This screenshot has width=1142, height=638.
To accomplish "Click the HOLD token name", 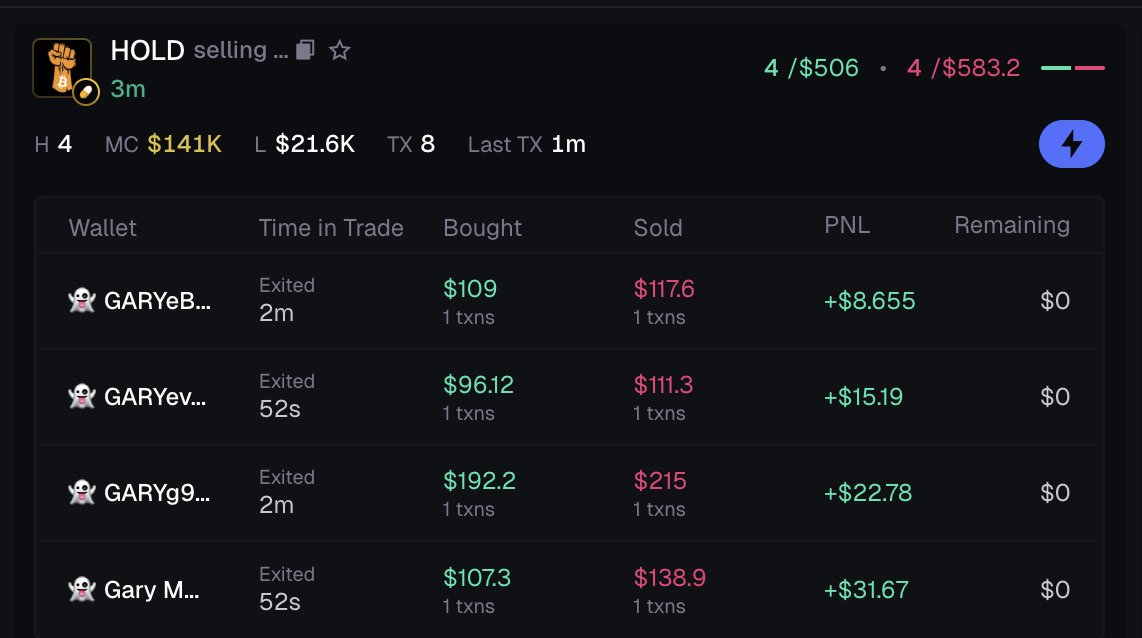I will 148,50.
